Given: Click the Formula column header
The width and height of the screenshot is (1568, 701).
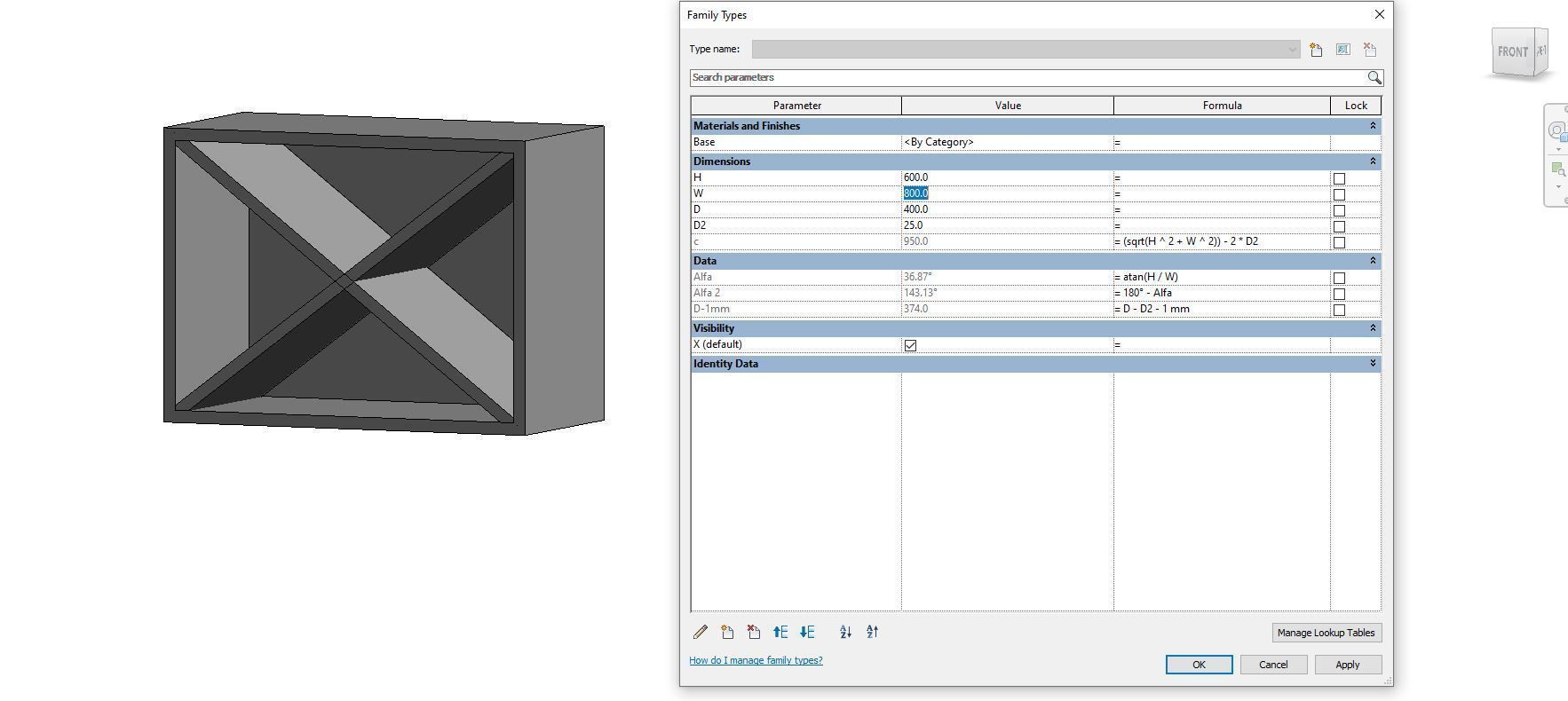Looking at the screenshot, I should (x=1222, y=106).
